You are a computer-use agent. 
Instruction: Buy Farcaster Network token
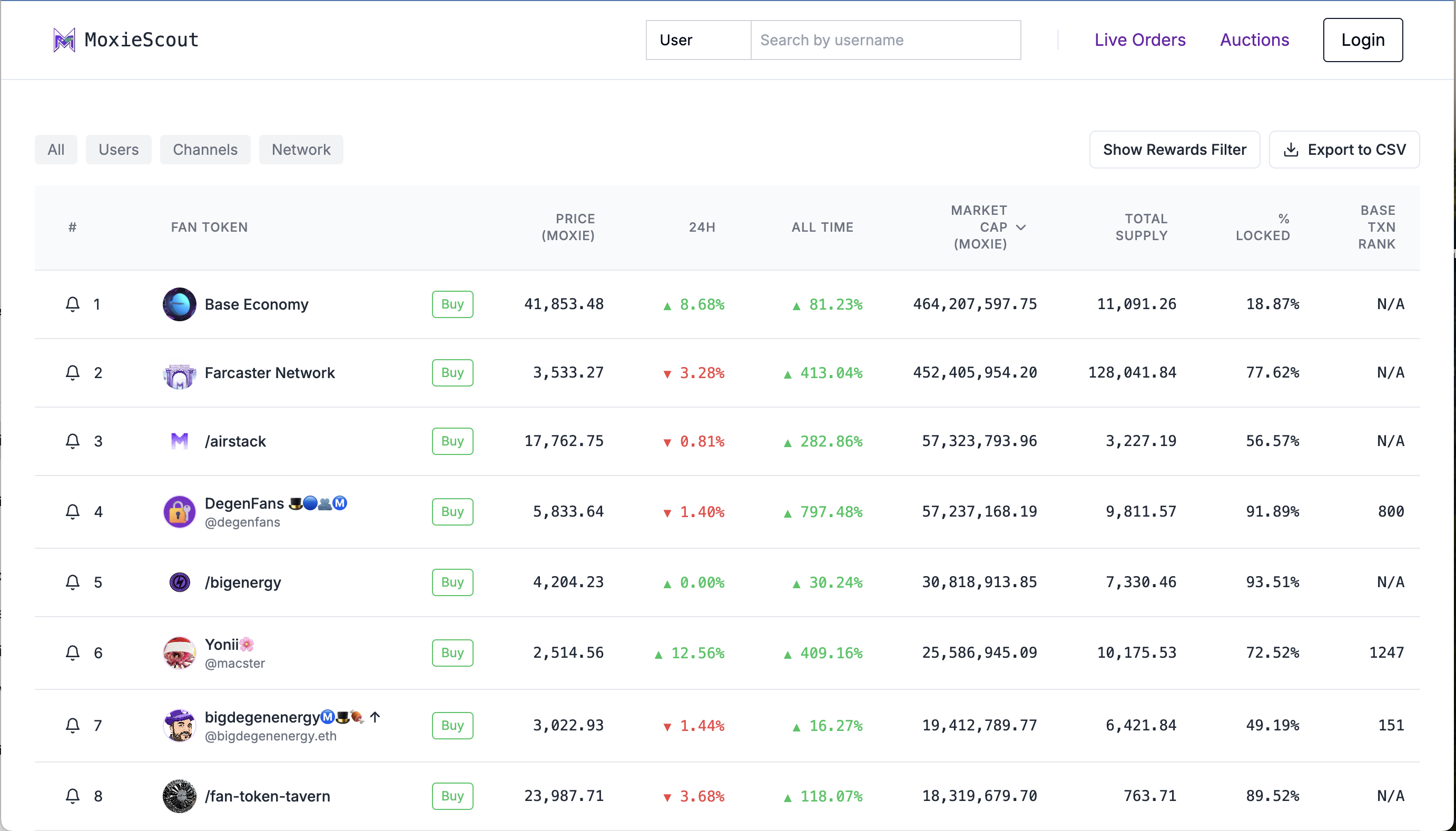[452, 373]
